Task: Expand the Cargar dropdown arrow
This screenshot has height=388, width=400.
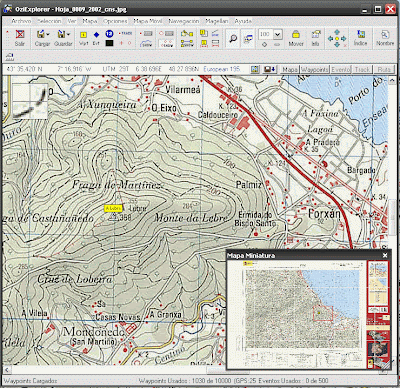Action: (x=48, y=34)
